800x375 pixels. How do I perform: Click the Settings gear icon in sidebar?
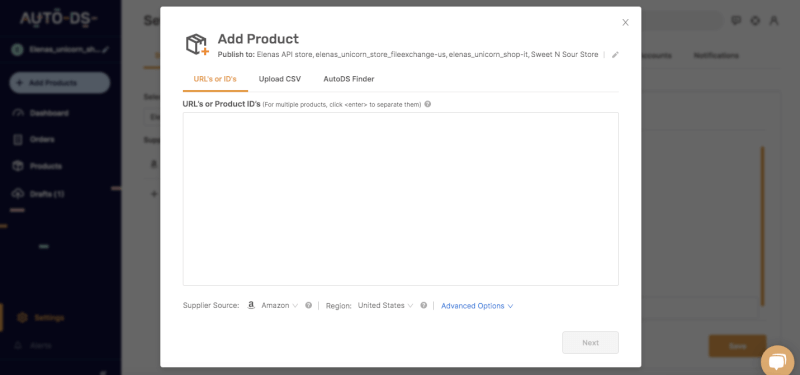22,317
